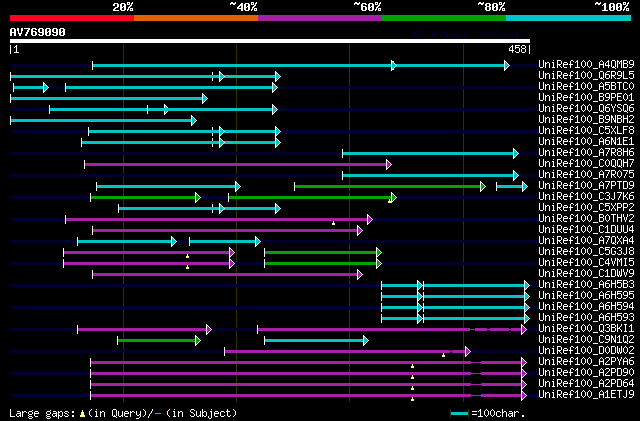Click the AV769090 query name label
This screenshot has width=640, height=421.
tap(38, 32)
